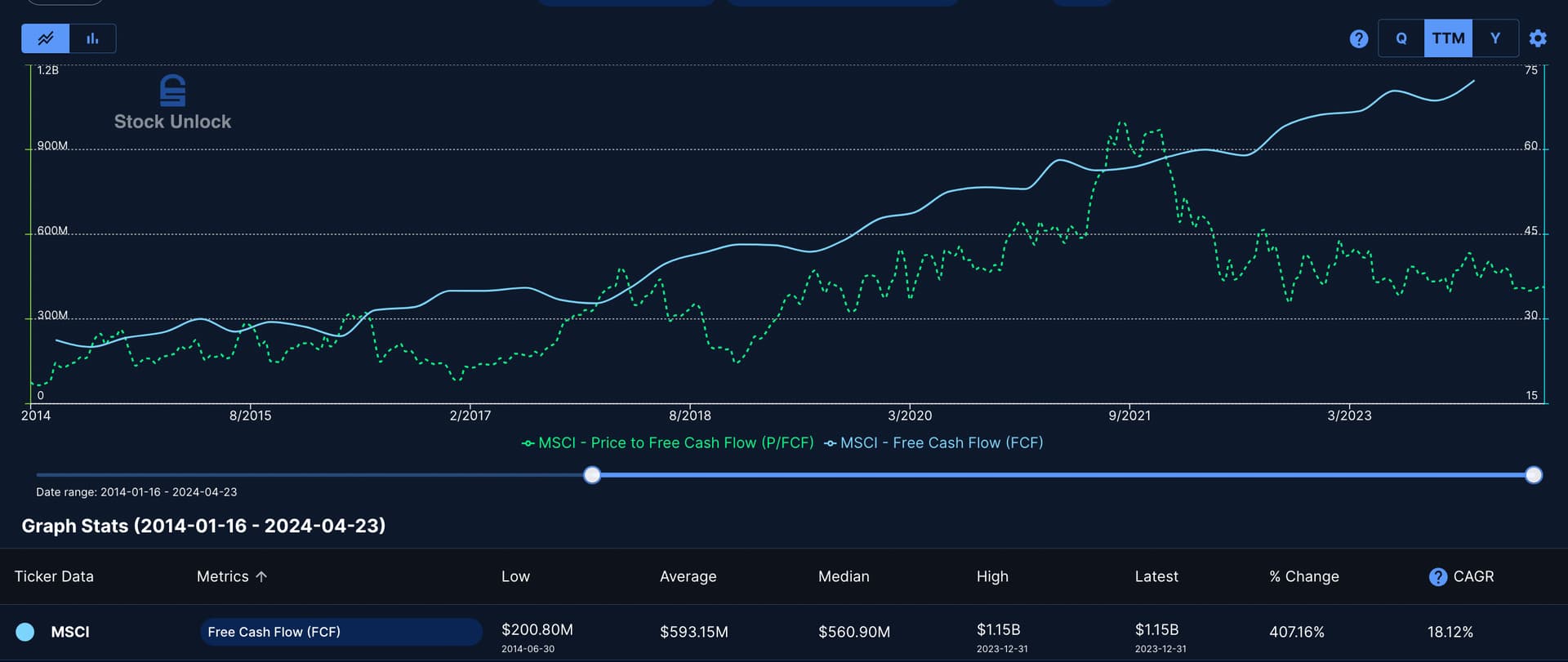Click the % Change column header

[1303, 576]
